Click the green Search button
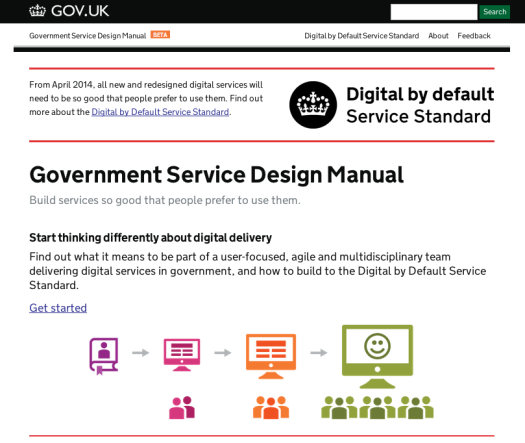525x443 pixels. click(x=495, y=12)
